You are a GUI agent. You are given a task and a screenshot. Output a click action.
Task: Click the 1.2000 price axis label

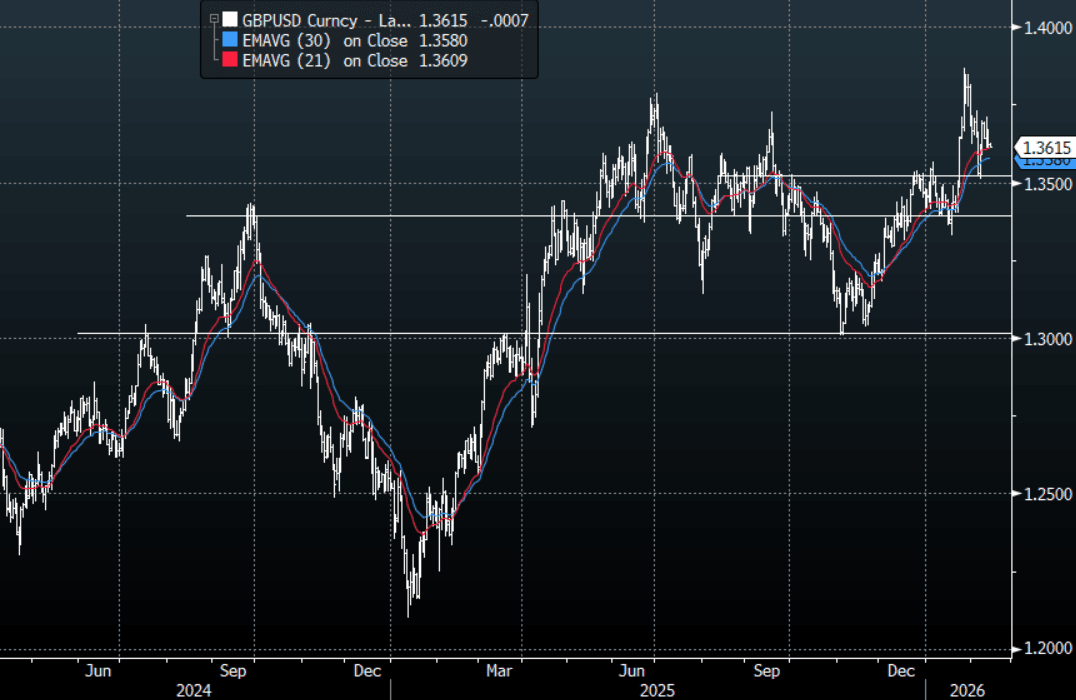click(x=1047, y=649)
